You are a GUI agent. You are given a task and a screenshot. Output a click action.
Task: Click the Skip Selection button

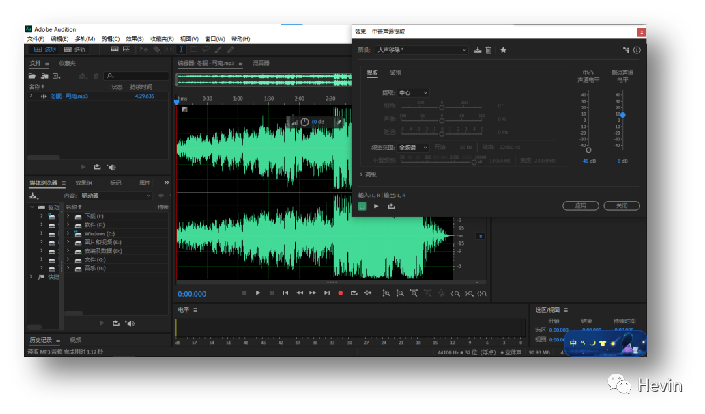coord(368,293)
